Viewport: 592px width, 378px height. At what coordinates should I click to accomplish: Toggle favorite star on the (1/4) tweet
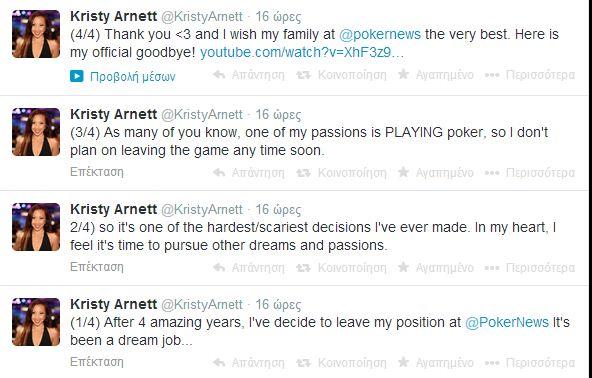coord(403,362)
